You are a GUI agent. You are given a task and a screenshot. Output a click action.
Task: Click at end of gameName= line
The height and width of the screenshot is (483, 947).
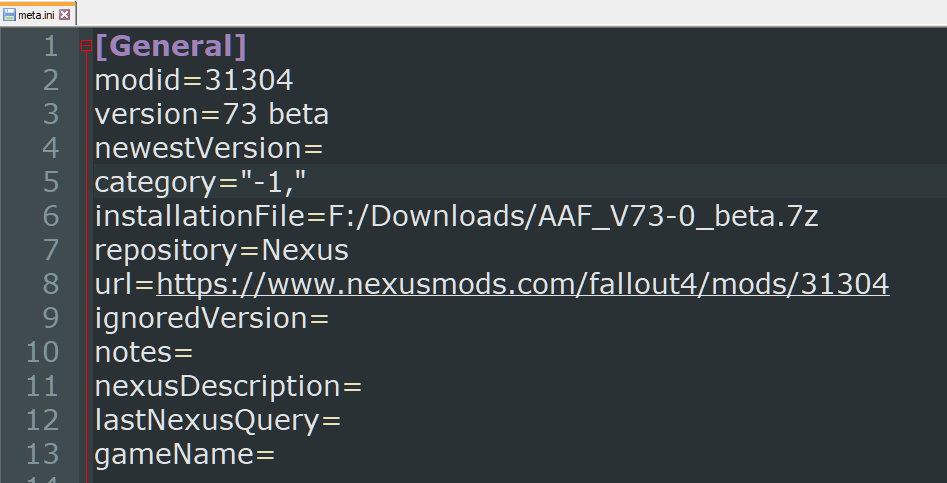click(x=275, y=454)
